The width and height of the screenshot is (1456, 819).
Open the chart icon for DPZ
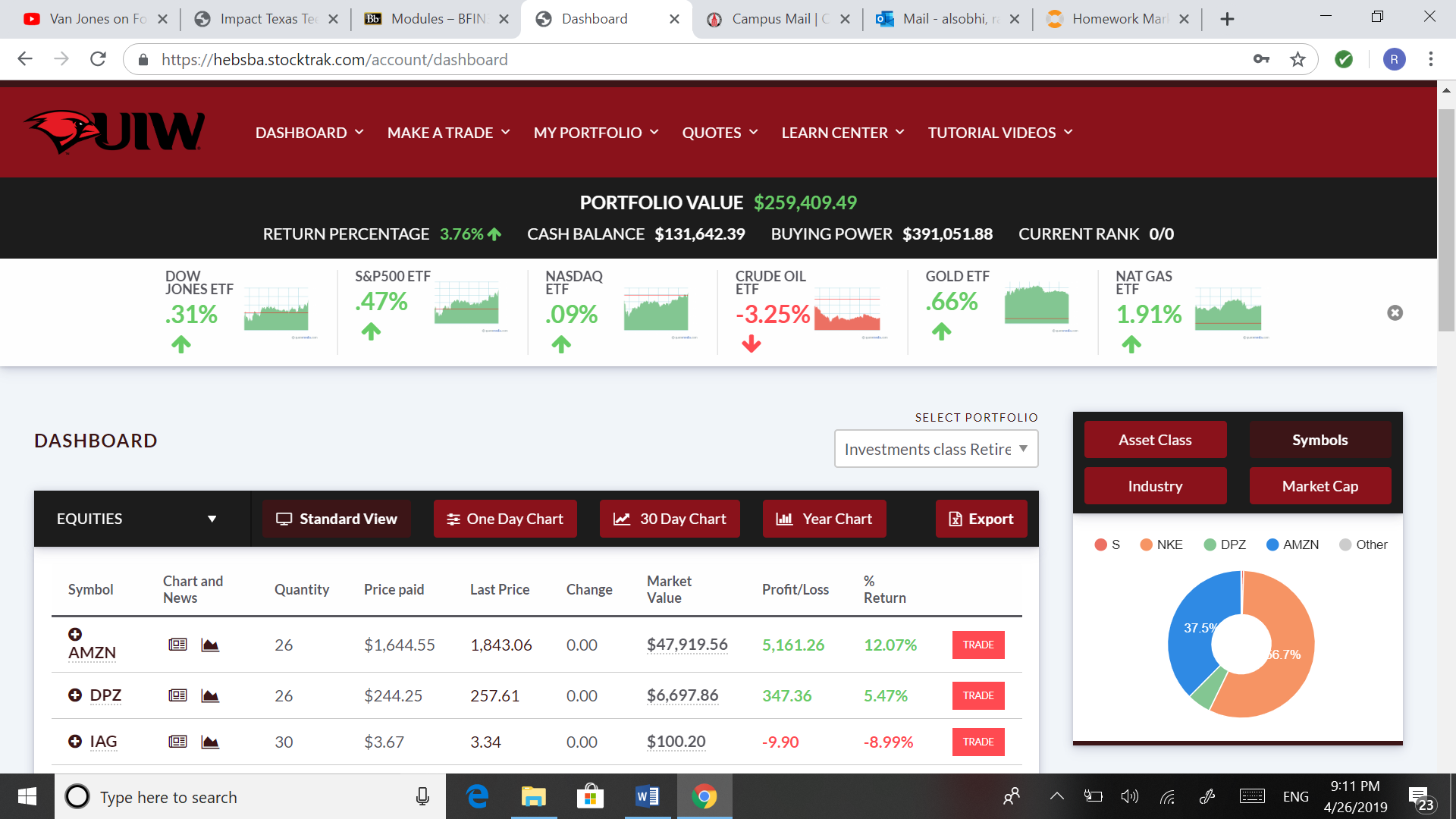[210, 695]
